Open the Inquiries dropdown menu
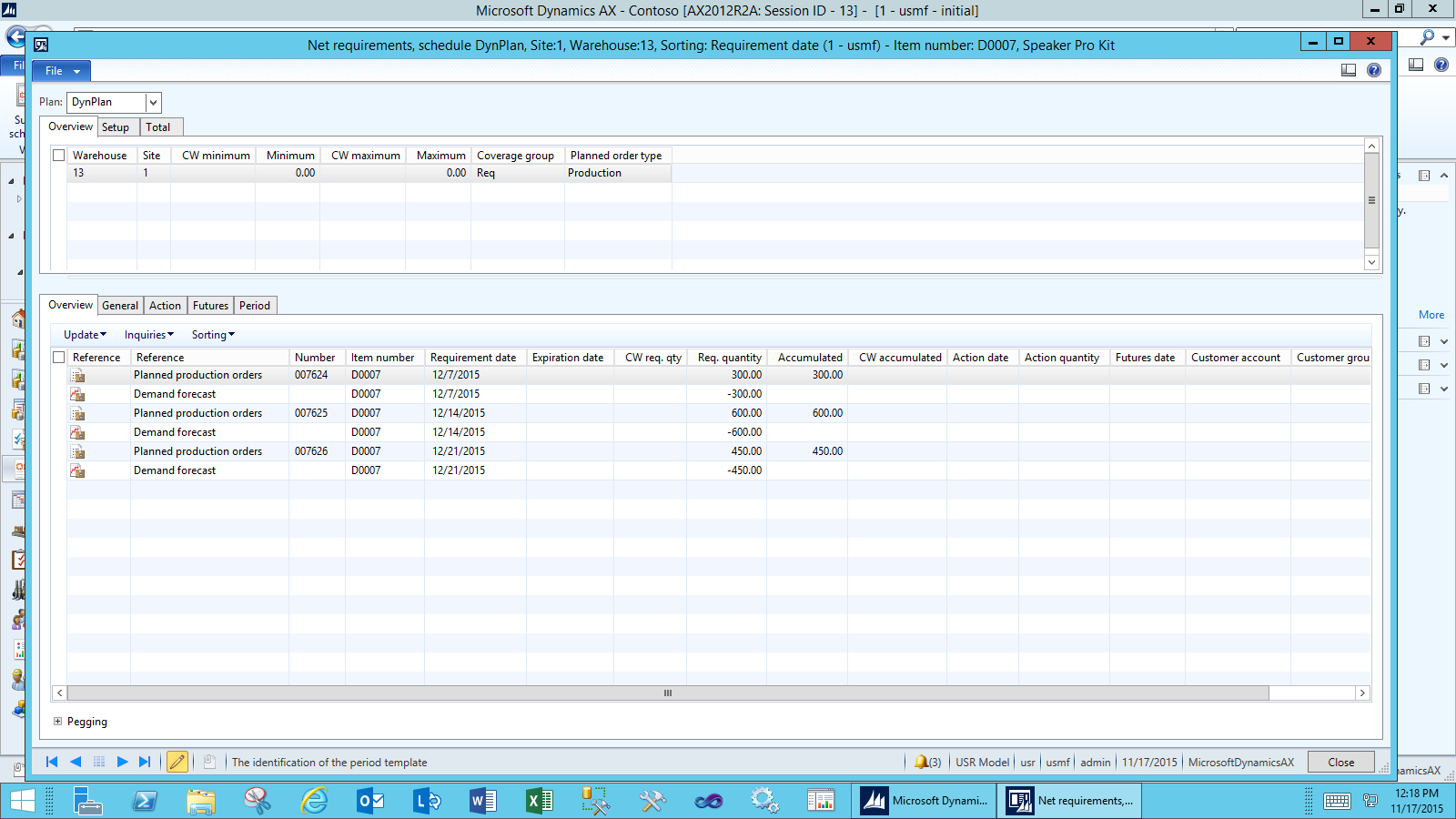The image size is (1456, 819). [148, 335]
